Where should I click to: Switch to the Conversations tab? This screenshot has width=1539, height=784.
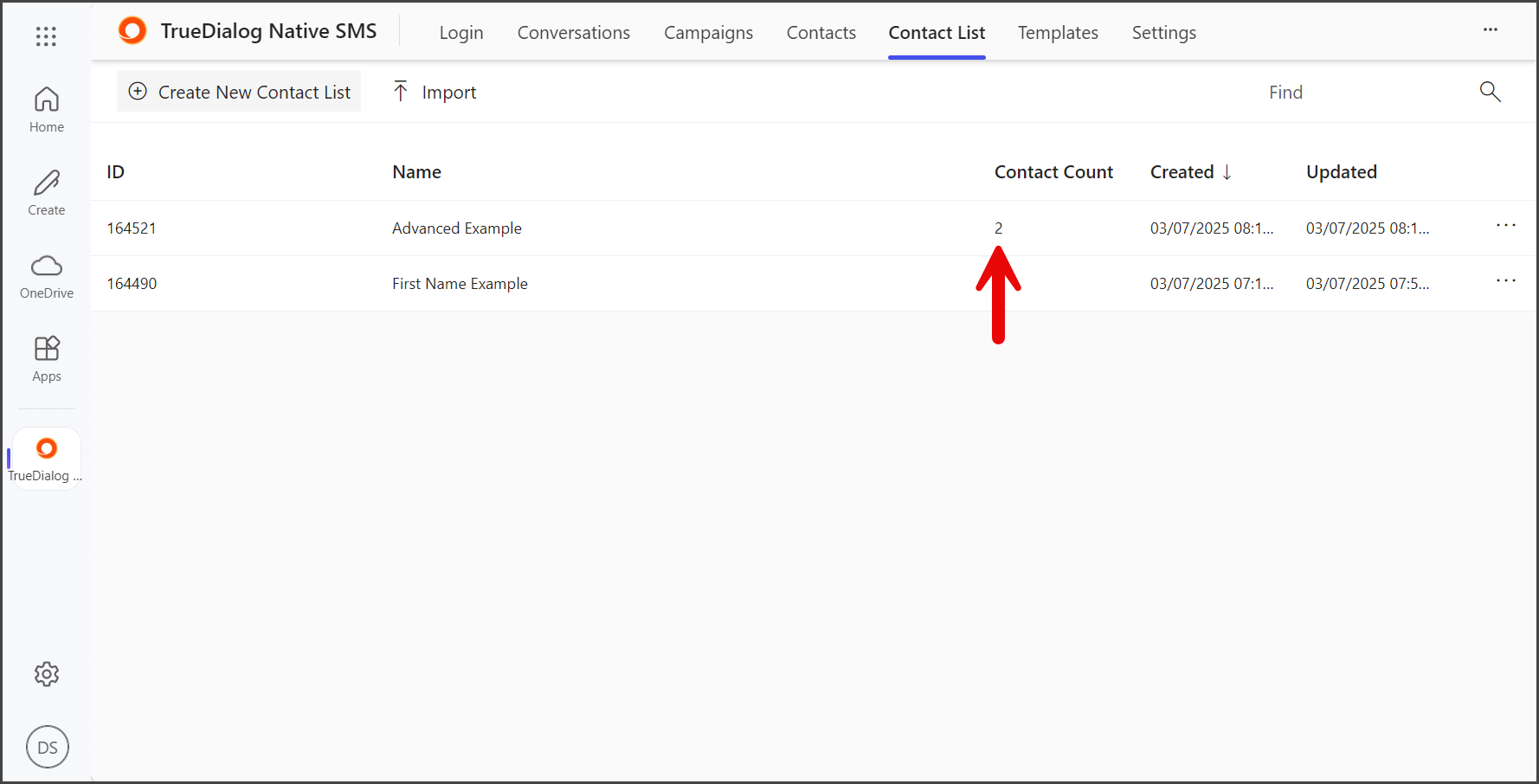pyautogui.click(x=574, y=33)
